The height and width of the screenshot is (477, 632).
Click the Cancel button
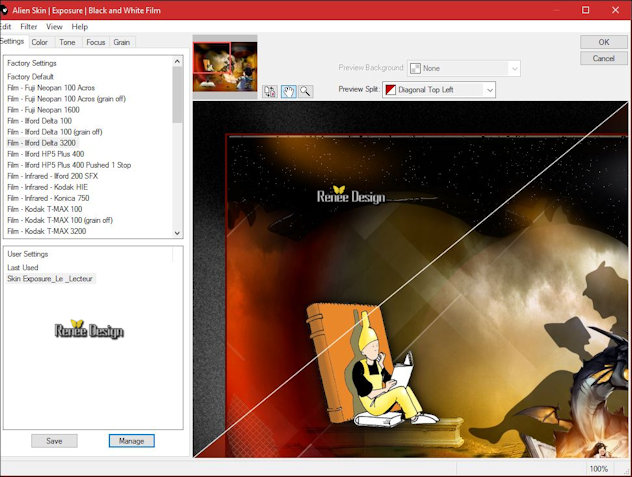[603, 58]
